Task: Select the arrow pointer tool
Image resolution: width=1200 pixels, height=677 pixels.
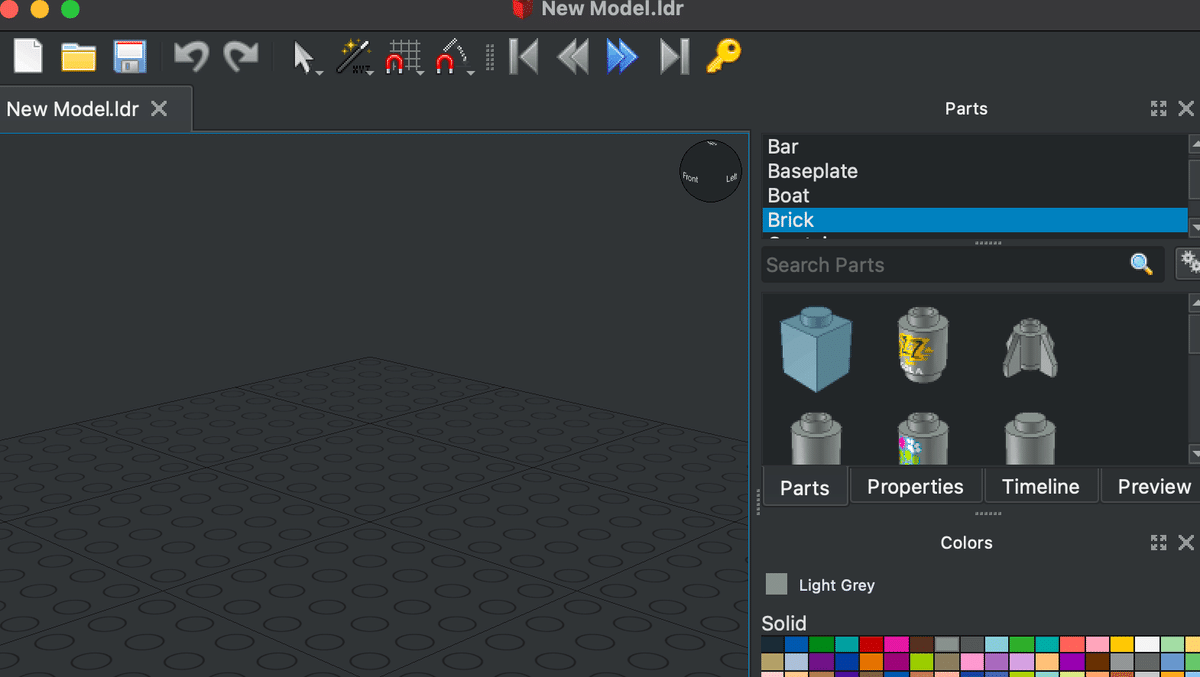Action: [x=306, y=58]
